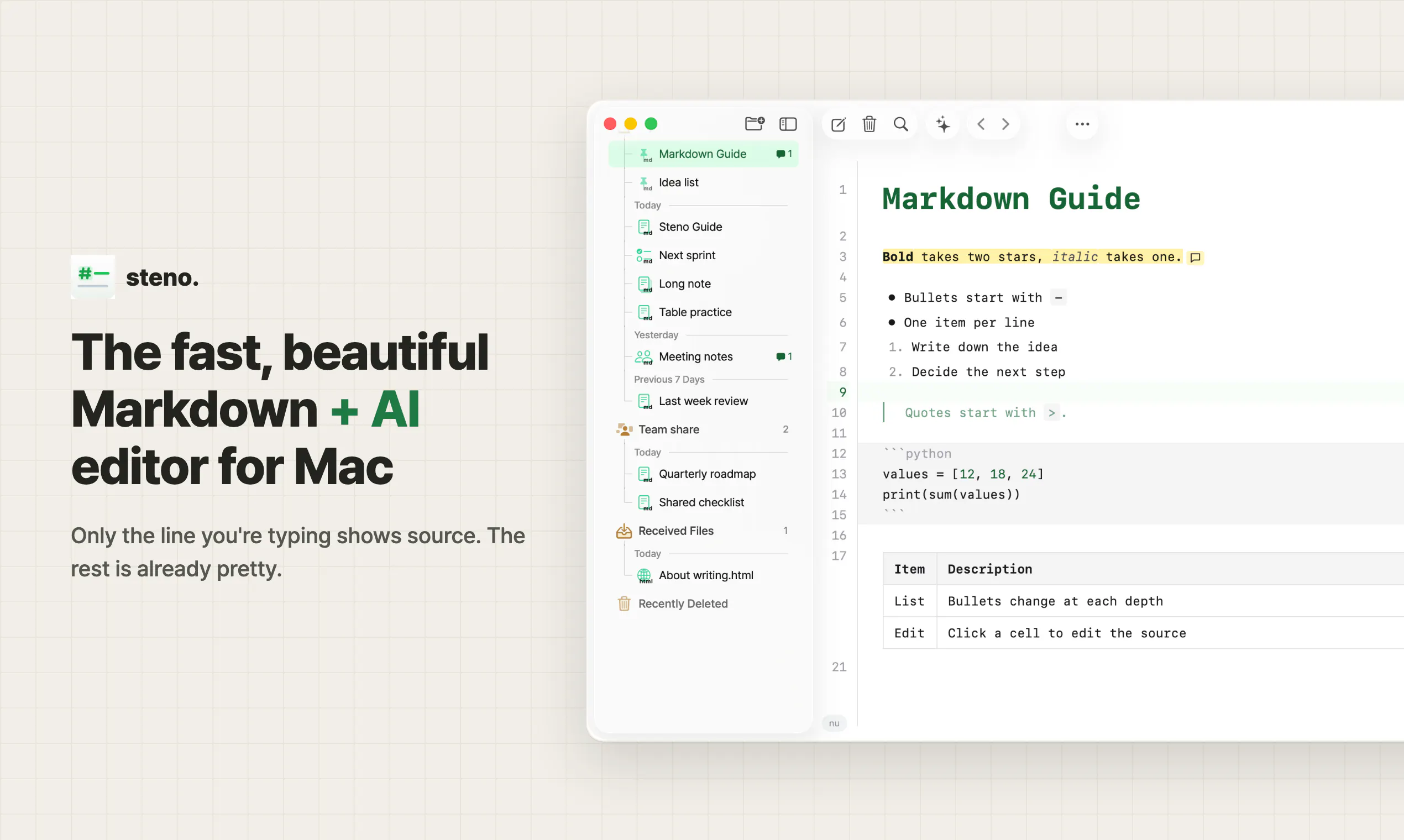The image size is (1404, 840).
Task: Click the Team share people icon
Action: 624,429
